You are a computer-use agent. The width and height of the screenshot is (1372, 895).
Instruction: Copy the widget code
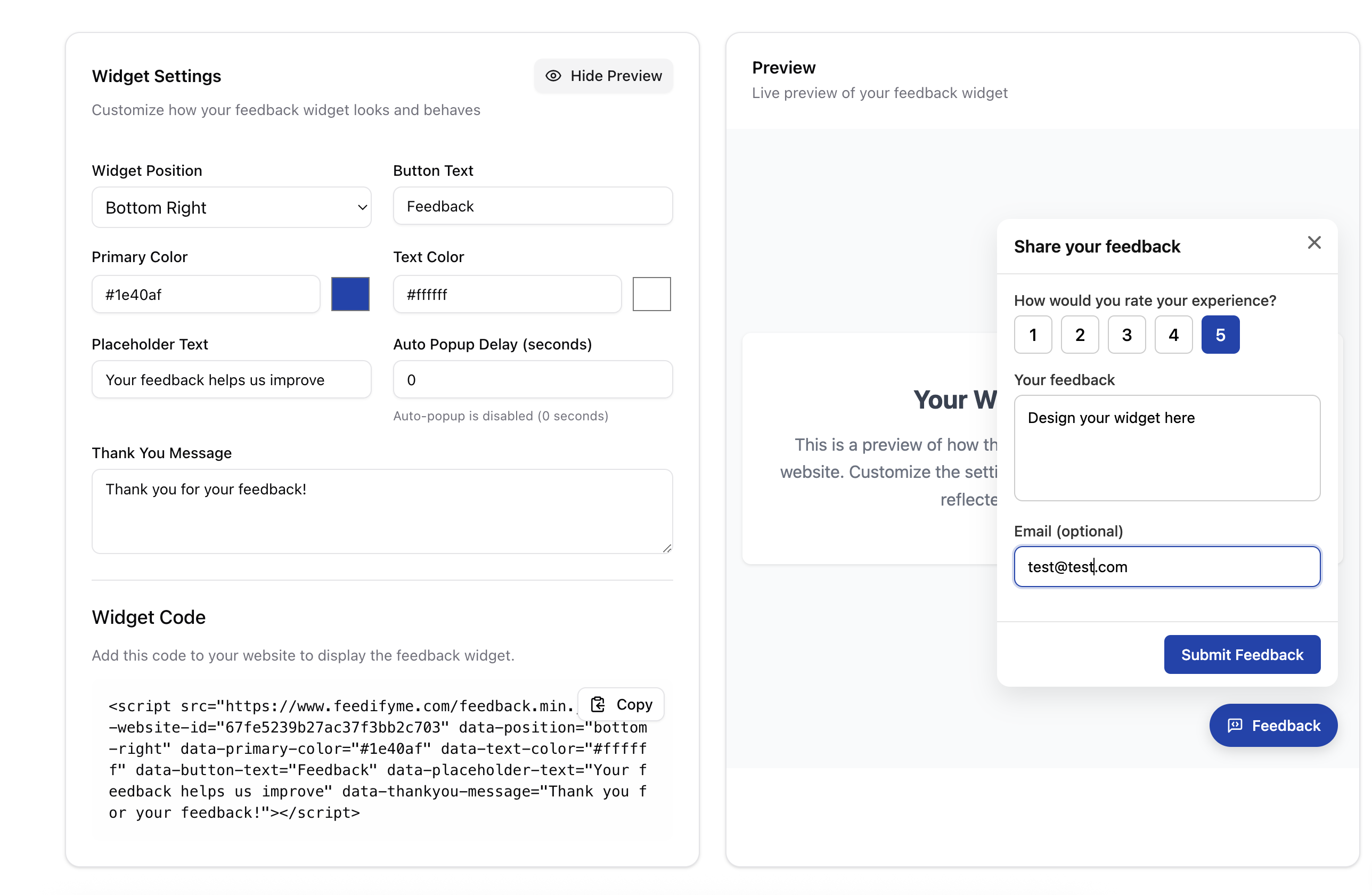pyautogui.click(x=621, y=704)
